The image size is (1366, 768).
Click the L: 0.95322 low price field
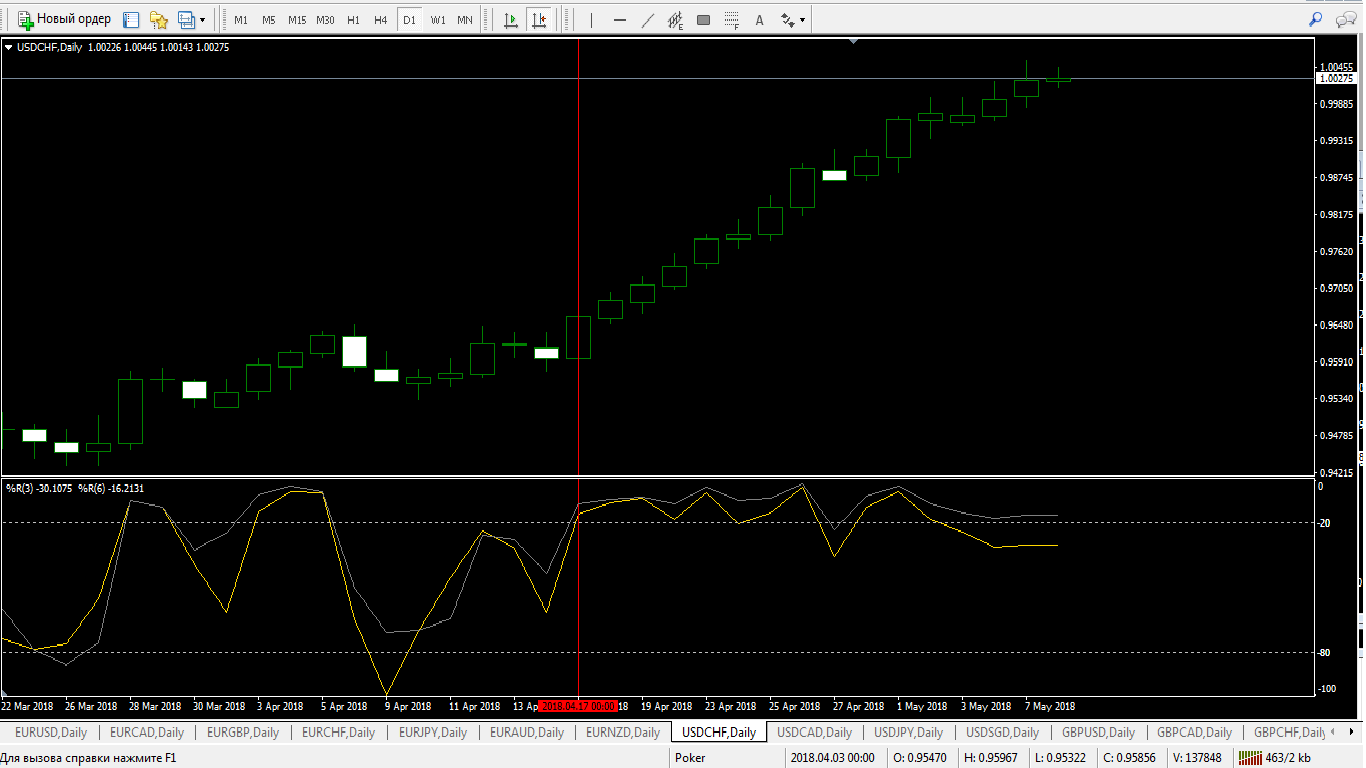coord(1062,758)
